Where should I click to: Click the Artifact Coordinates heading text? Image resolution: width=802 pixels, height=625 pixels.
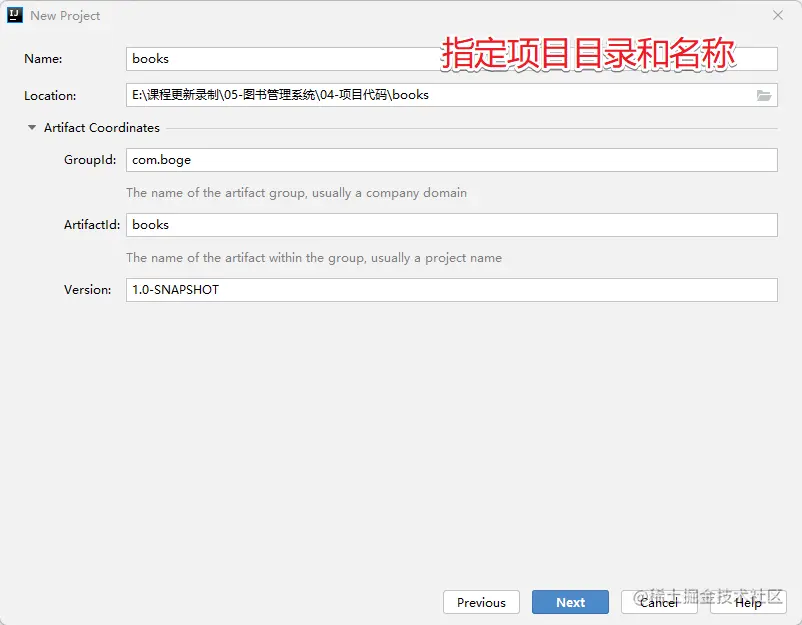tap(101, 127)
